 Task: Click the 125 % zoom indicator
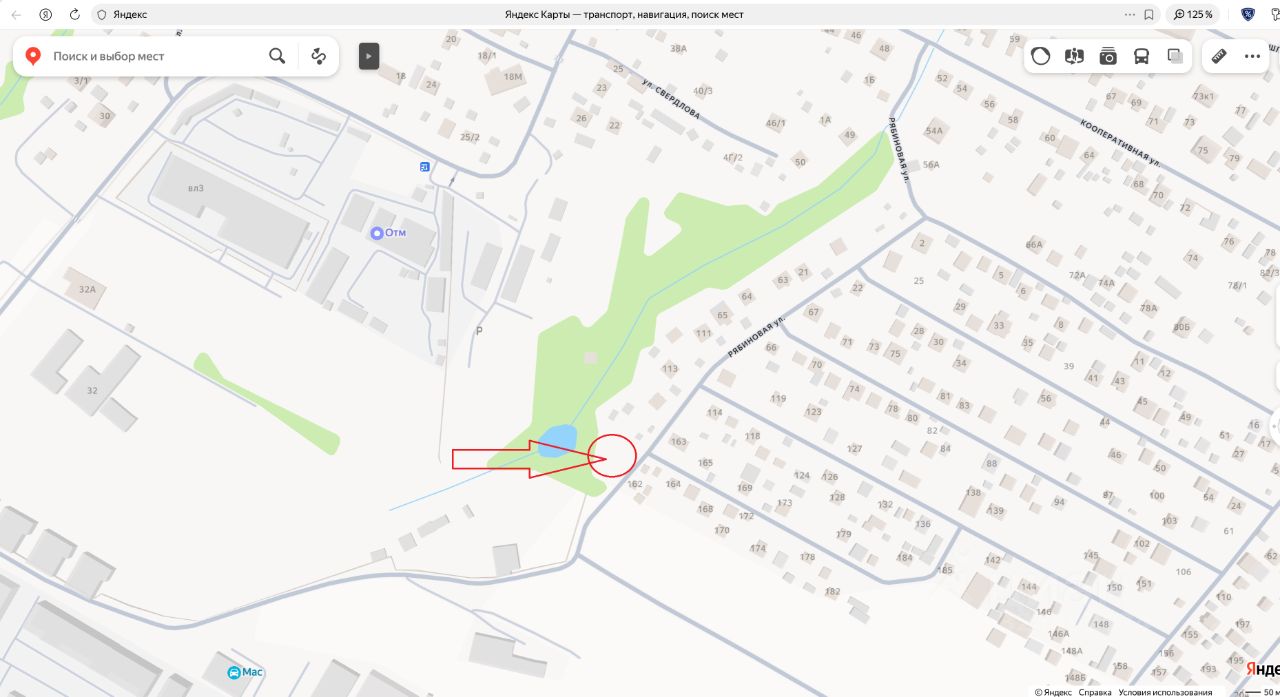tap(1193, 15)
